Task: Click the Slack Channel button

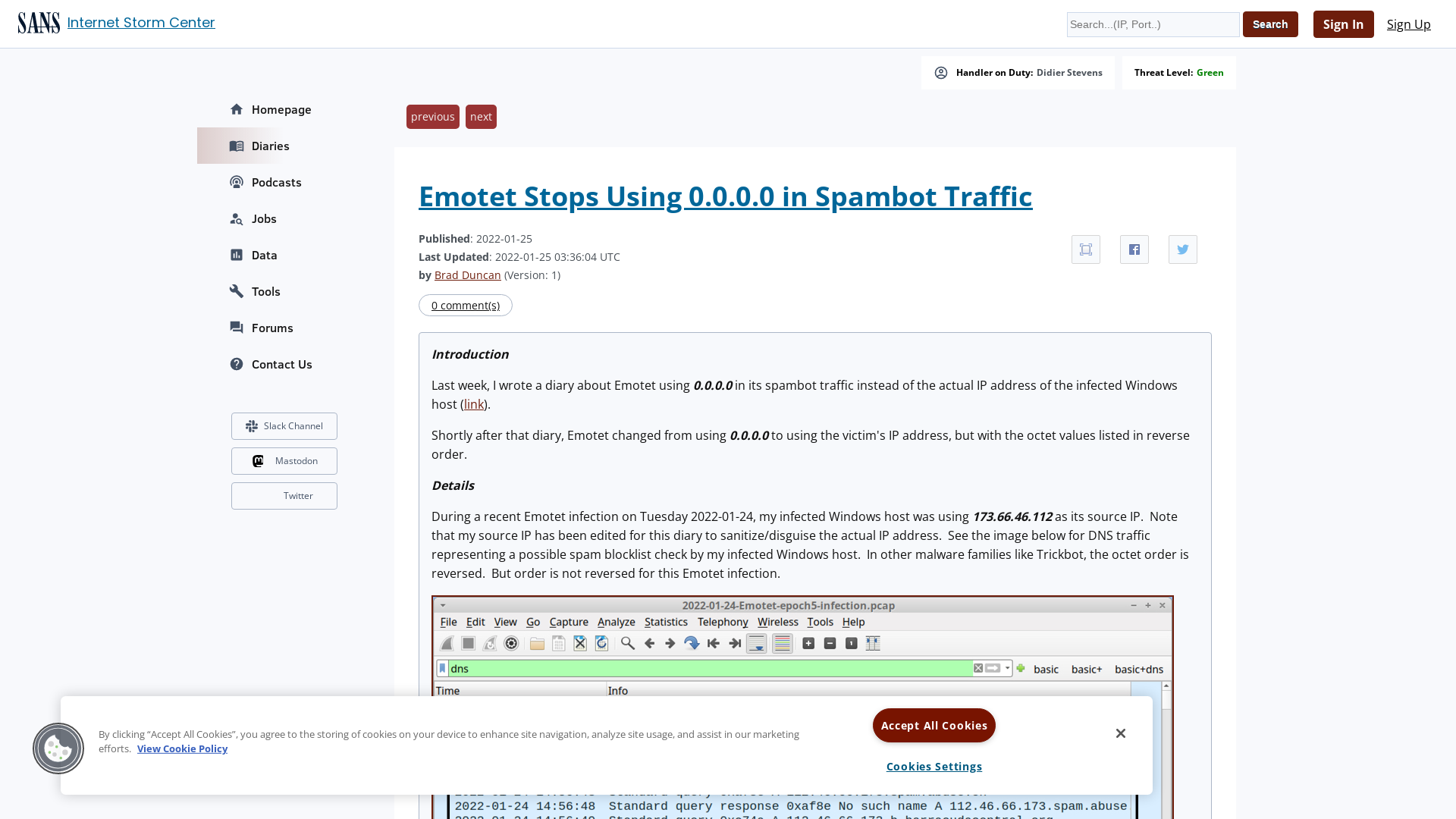Action: (284, 426)
